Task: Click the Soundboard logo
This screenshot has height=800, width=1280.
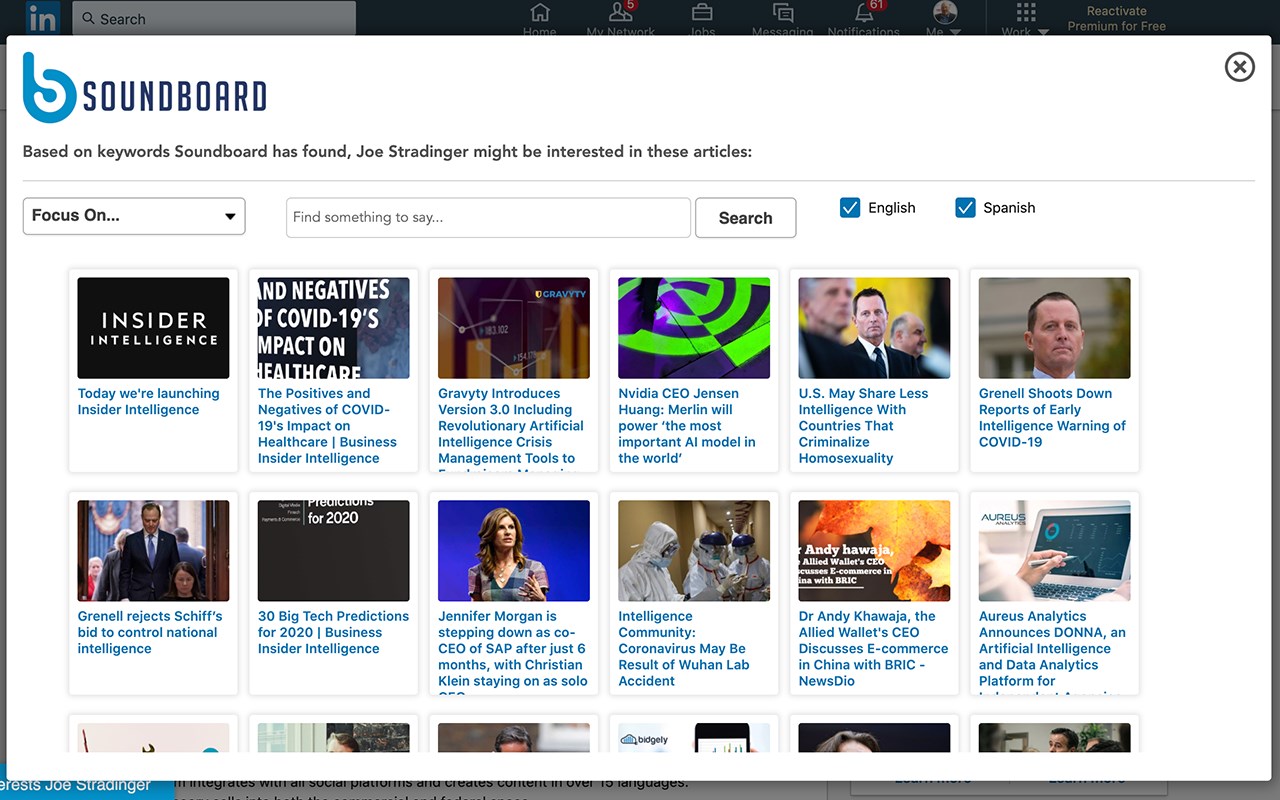Action: pyautogui.click(x=145, y=88)
